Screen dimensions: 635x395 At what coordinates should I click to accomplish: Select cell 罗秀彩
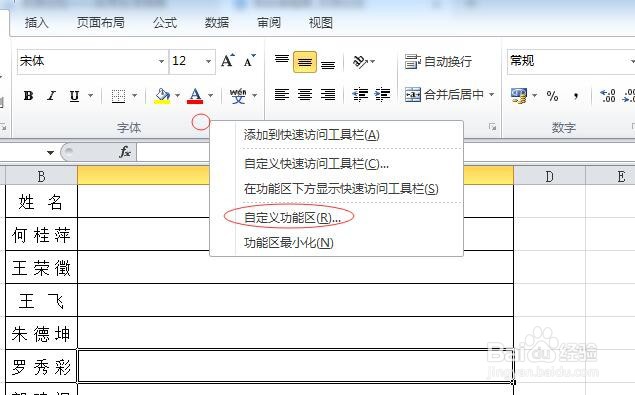tap(41, 367)
